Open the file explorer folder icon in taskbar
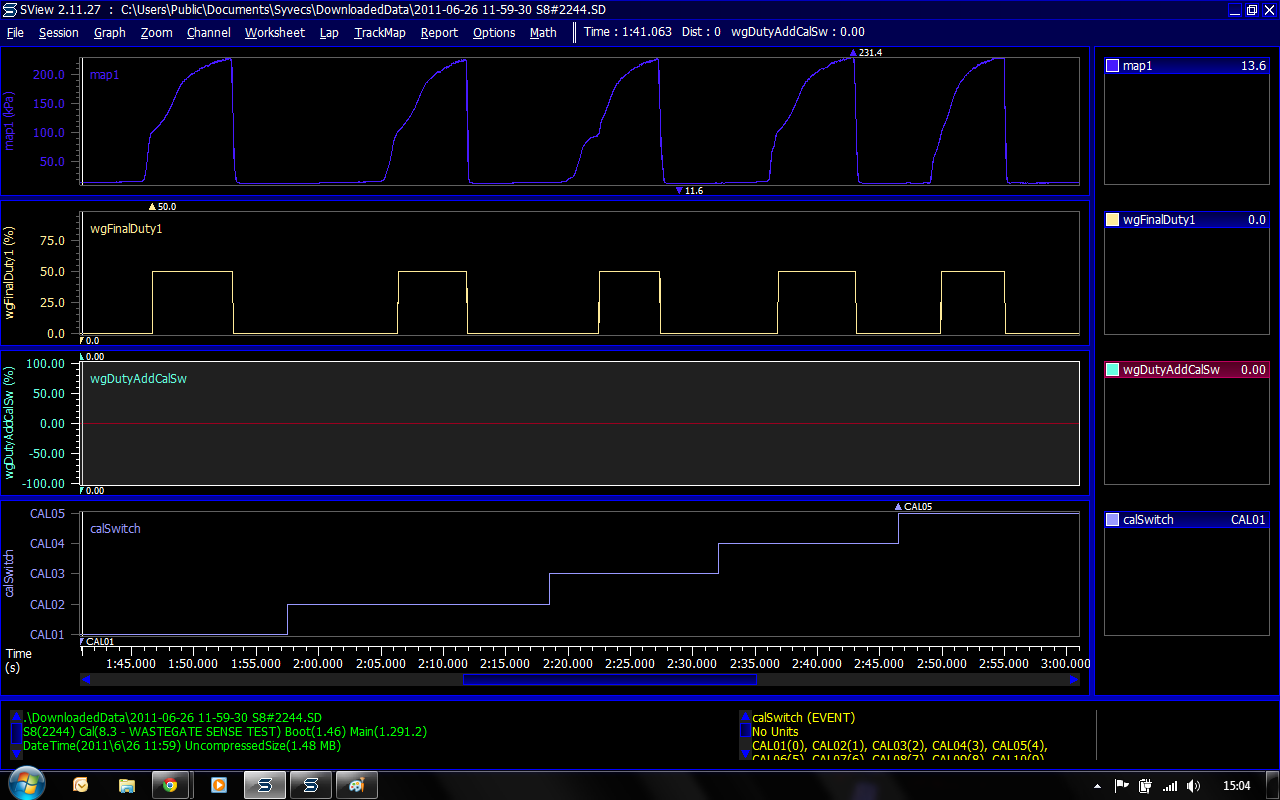 pyautogui.click(x=127, y=785)
